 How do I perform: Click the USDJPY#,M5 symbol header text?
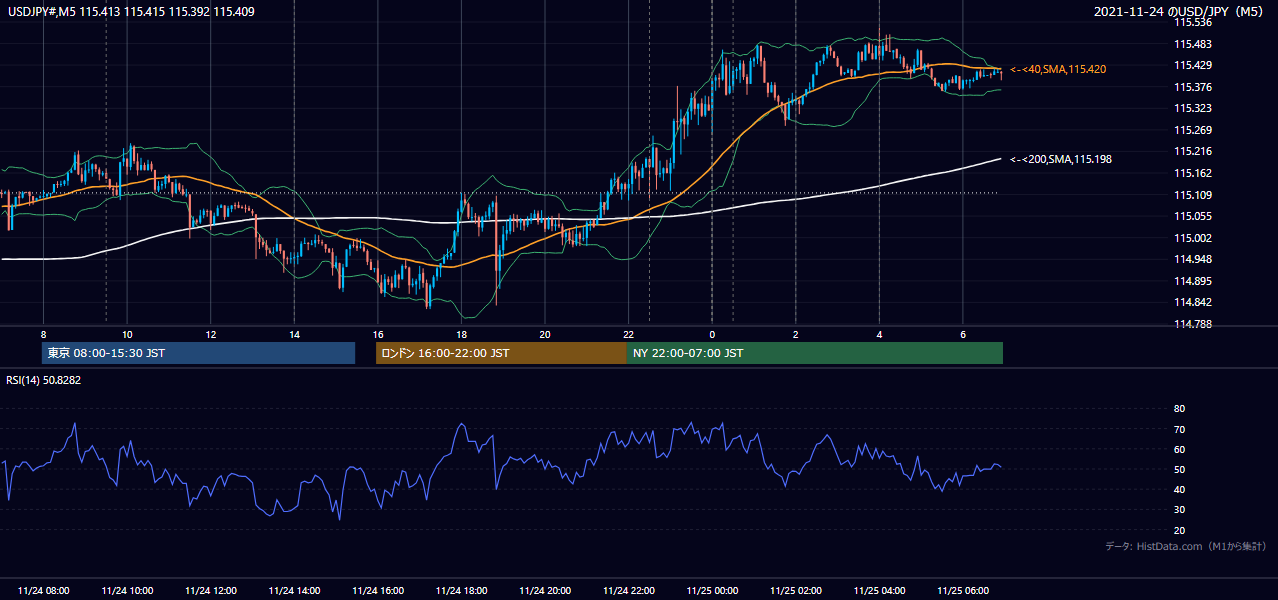point(130,12)
